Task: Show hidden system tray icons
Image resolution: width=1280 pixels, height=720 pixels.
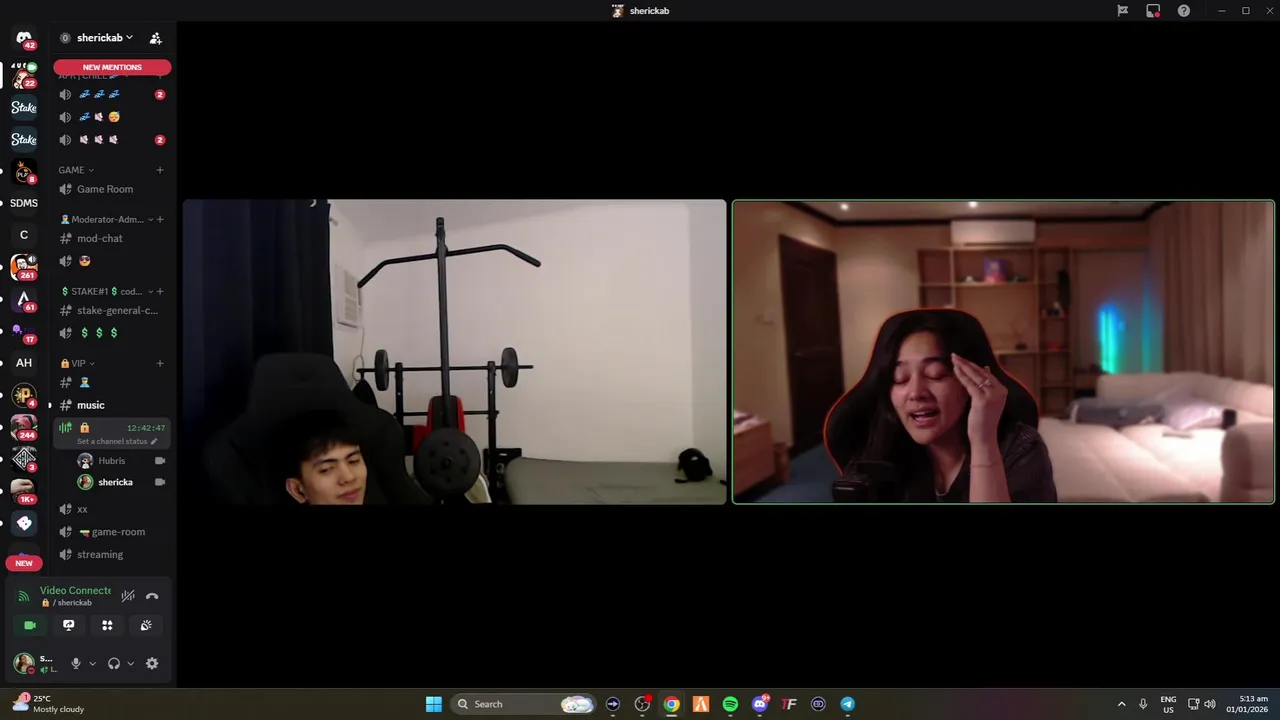Action: tap(1121, 704)
